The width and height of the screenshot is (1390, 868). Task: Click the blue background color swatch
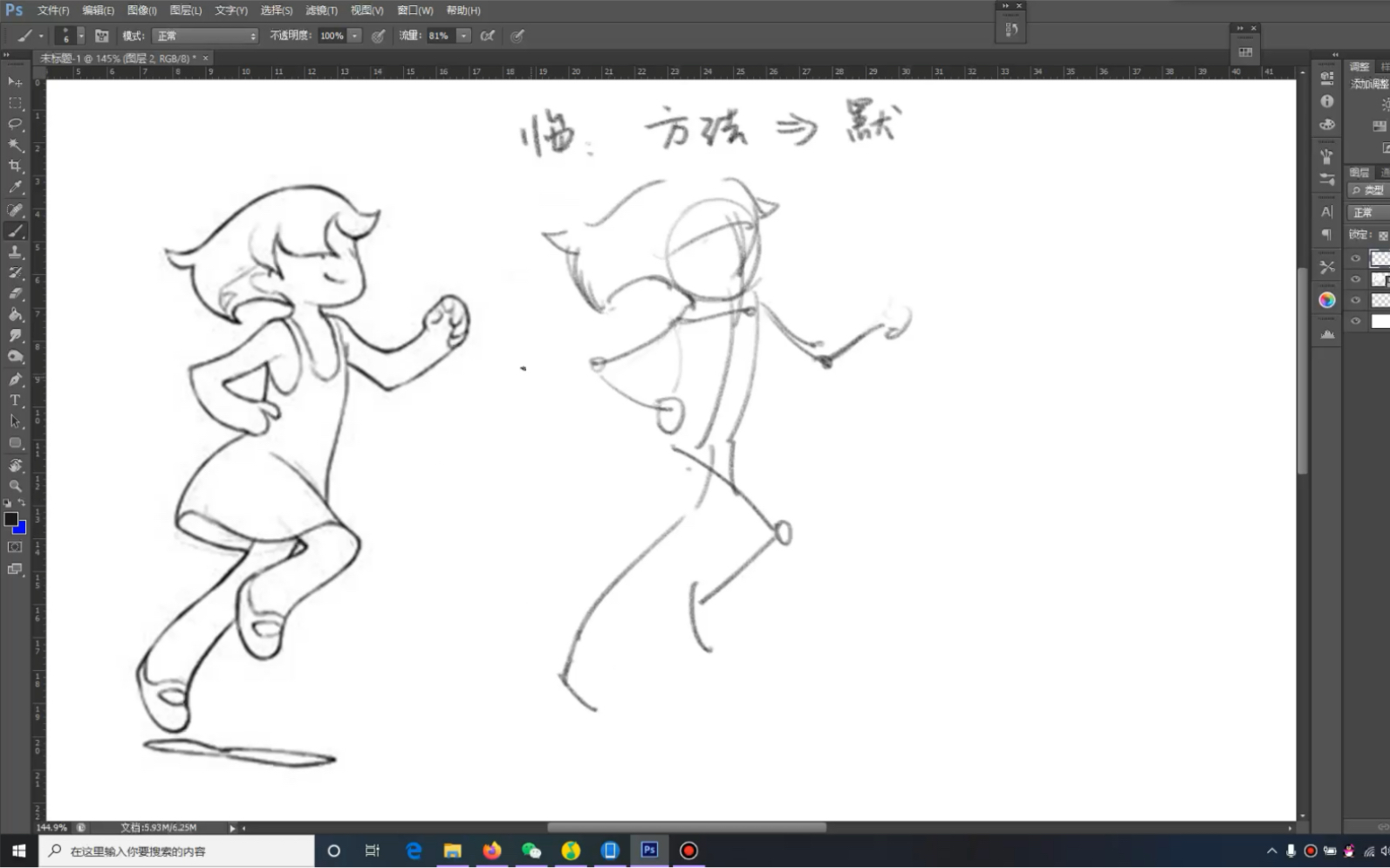[x=21, y=529]
